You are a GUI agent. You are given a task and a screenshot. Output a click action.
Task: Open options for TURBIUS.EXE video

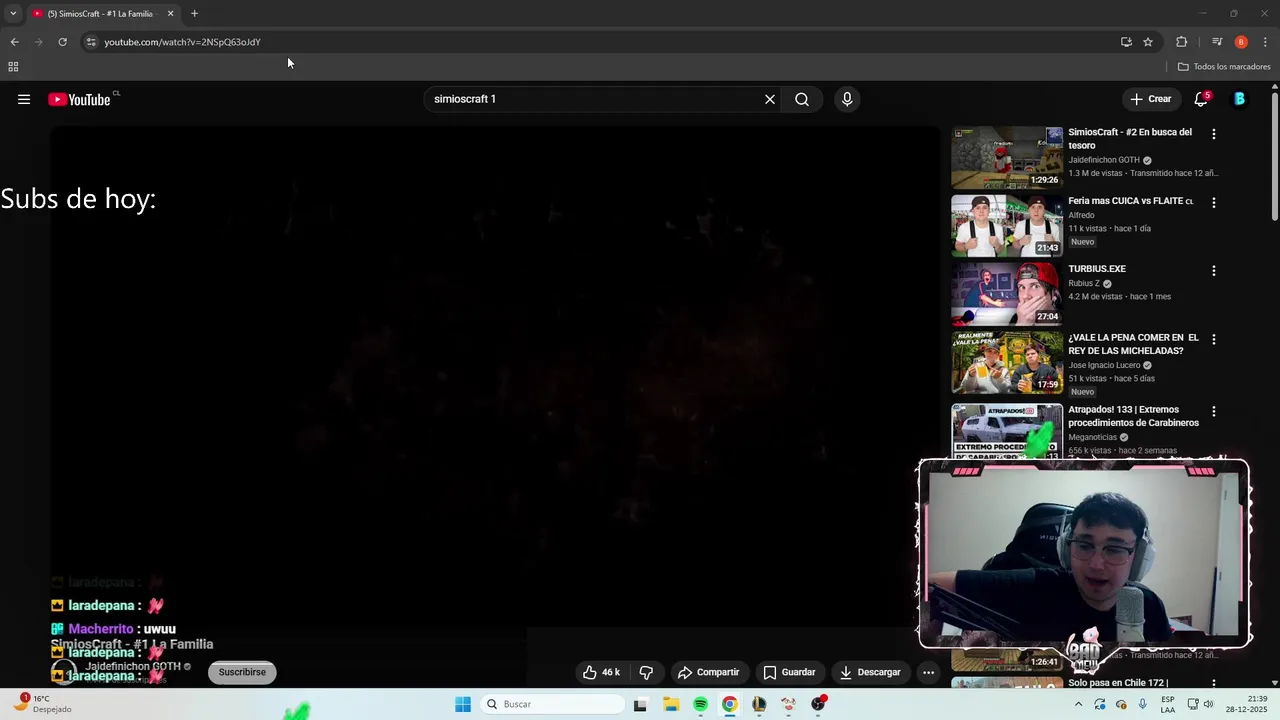(x=1214, y=271)
